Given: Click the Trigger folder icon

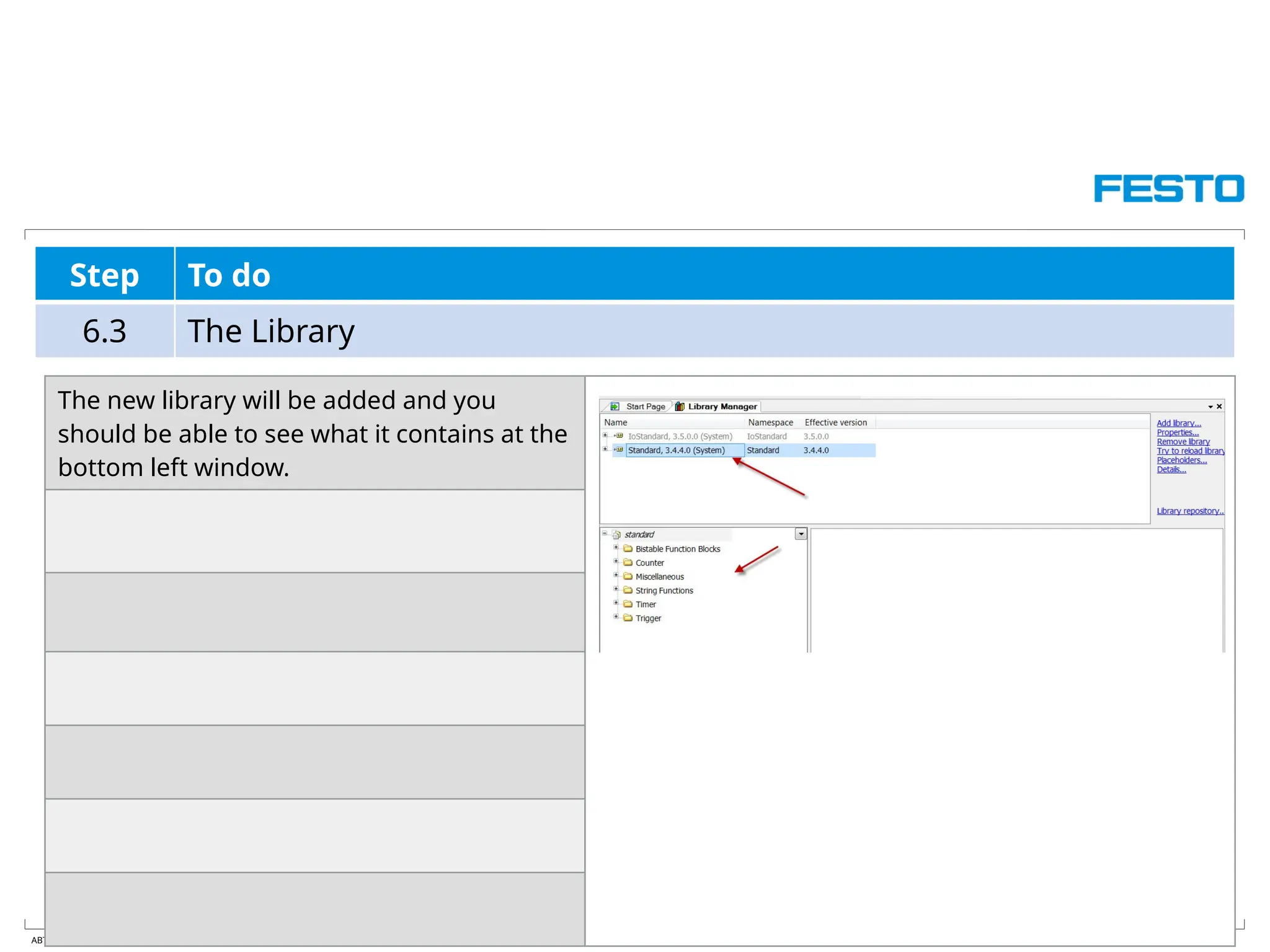Looking at the screenshot, I should coord(628,617).
